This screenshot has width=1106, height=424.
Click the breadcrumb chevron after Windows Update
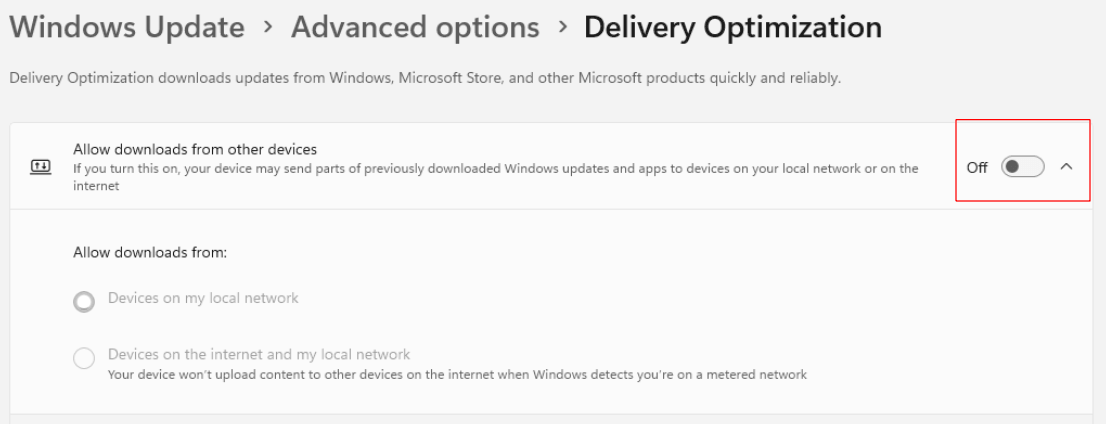tap(268, 28)
